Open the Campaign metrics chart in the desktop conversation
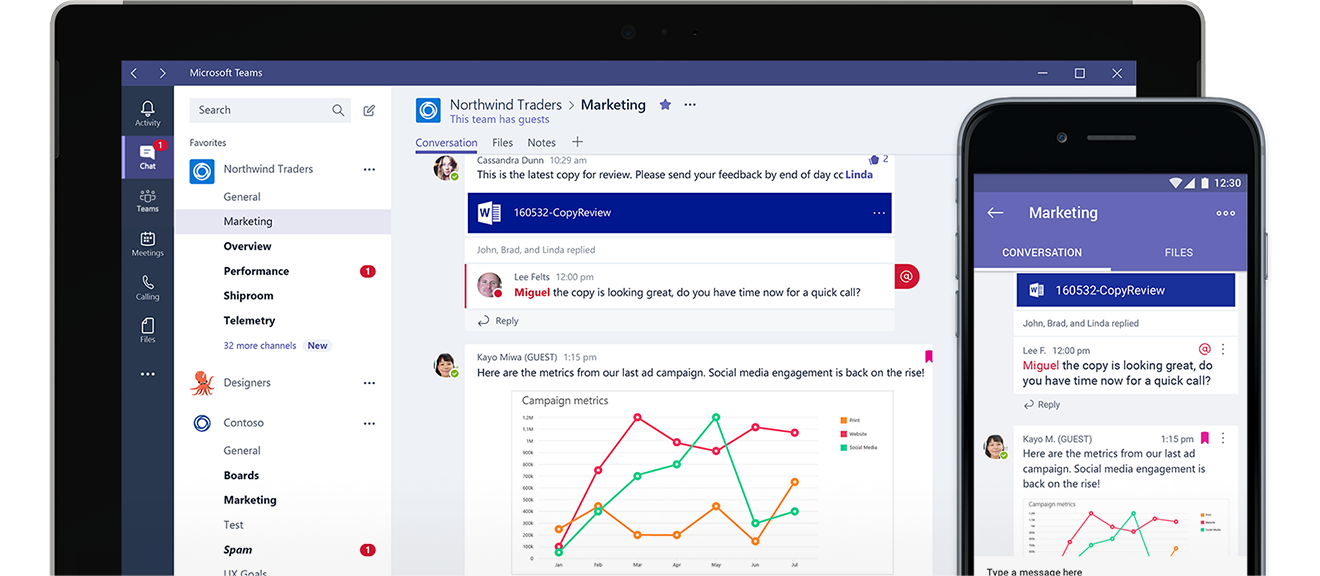This screenshot has width=1320, height=576. point(703,482)
